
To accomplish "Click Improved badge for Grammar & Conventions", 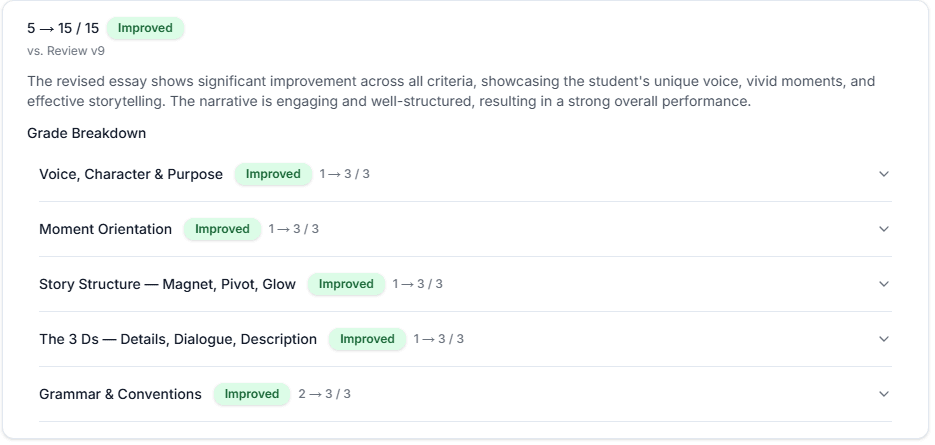I will [252, 394].
